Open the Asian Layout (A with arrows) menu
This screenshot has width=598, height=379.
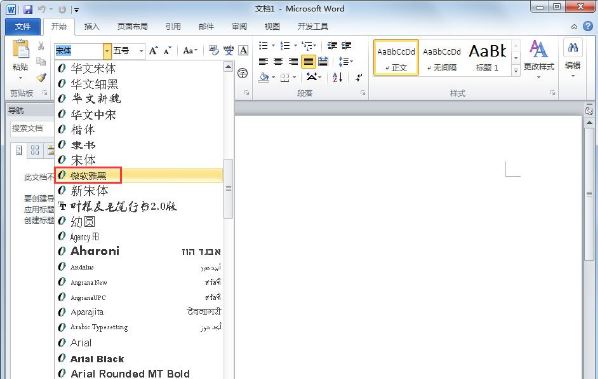tap(314, 77)
